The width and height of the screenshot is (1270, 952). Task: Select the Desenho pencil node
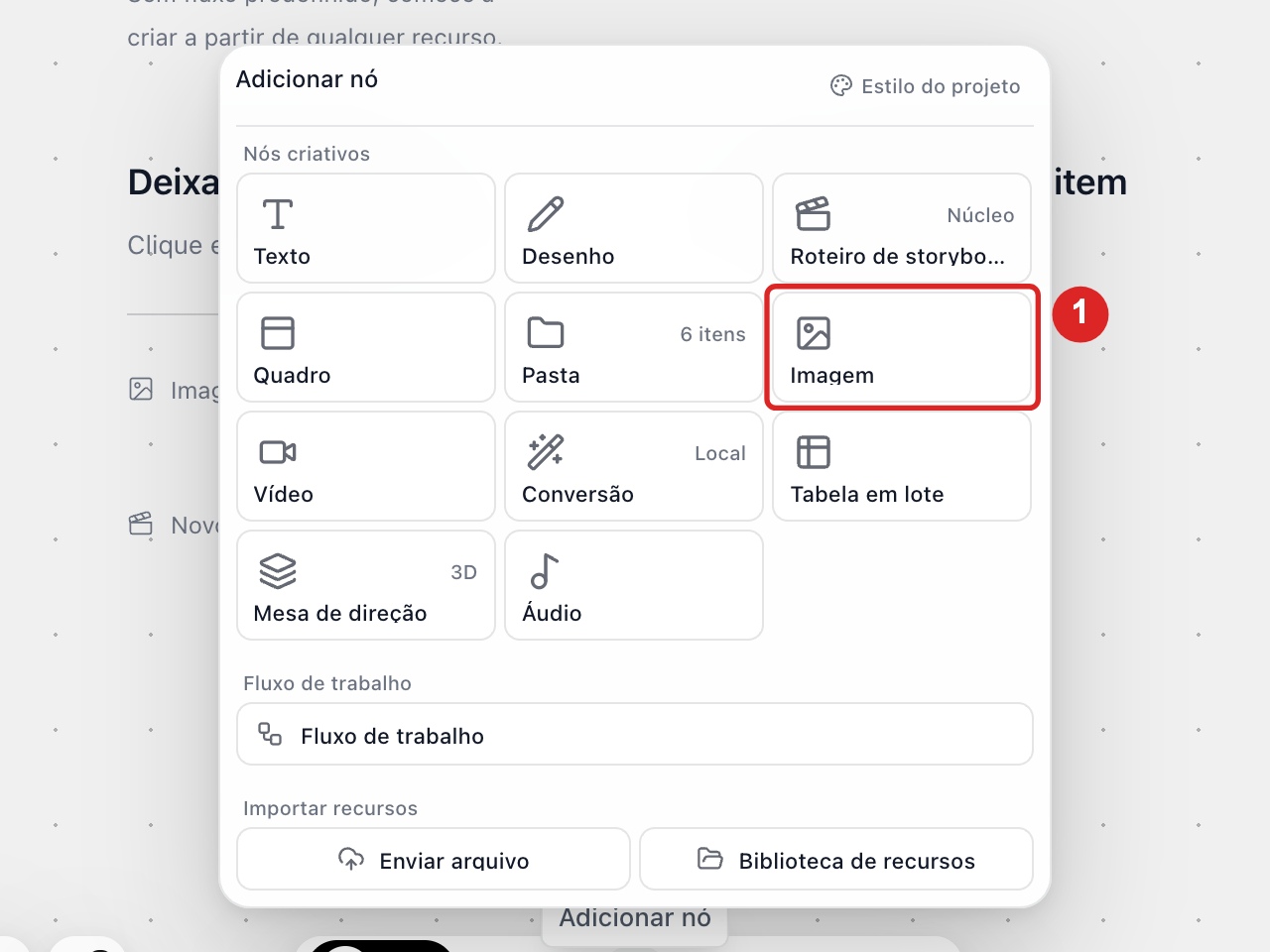coord(634,228)
